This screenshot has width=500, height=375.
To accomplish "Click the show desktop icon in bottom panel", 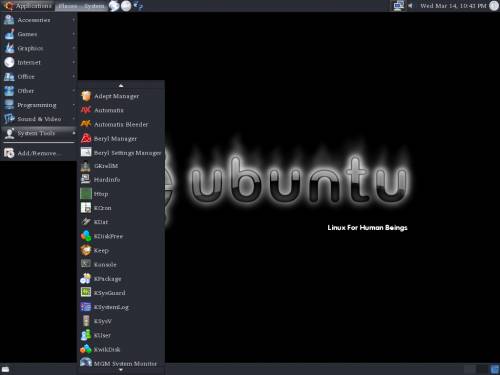I will (6, 369).
